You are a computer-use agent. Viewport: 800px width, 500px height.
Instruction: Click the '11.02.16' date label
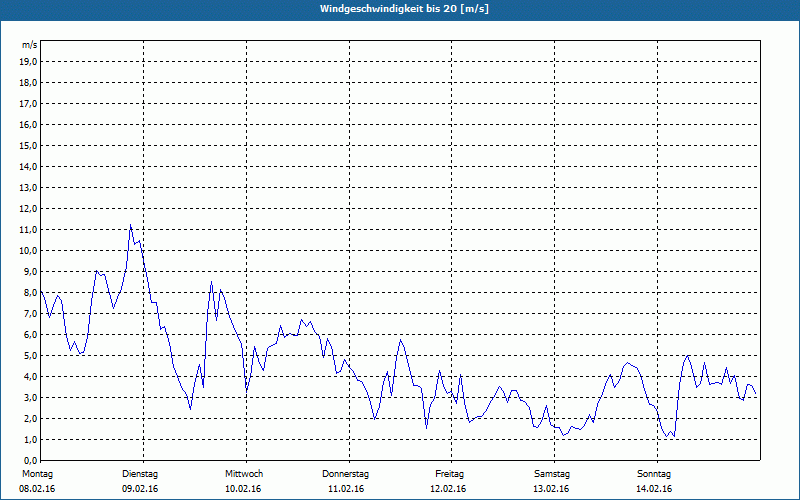click(x=346, y=489)
